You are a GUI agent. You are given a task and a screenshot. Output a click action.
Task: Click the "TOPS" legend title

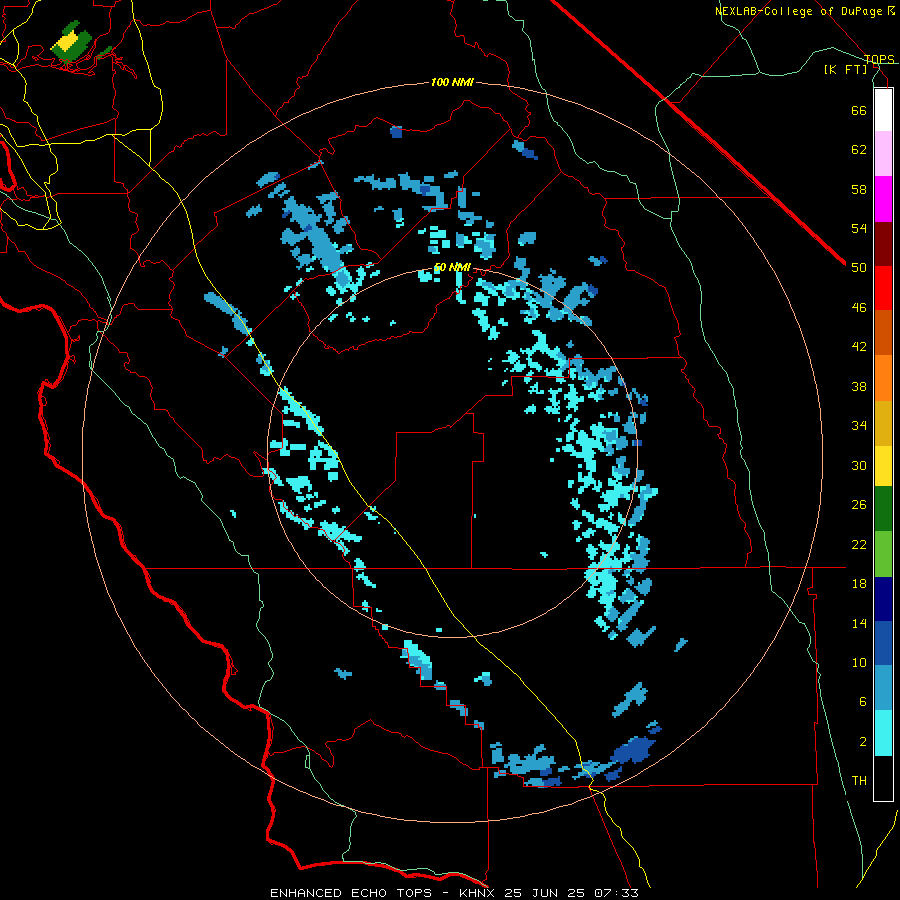click(879, 59)
